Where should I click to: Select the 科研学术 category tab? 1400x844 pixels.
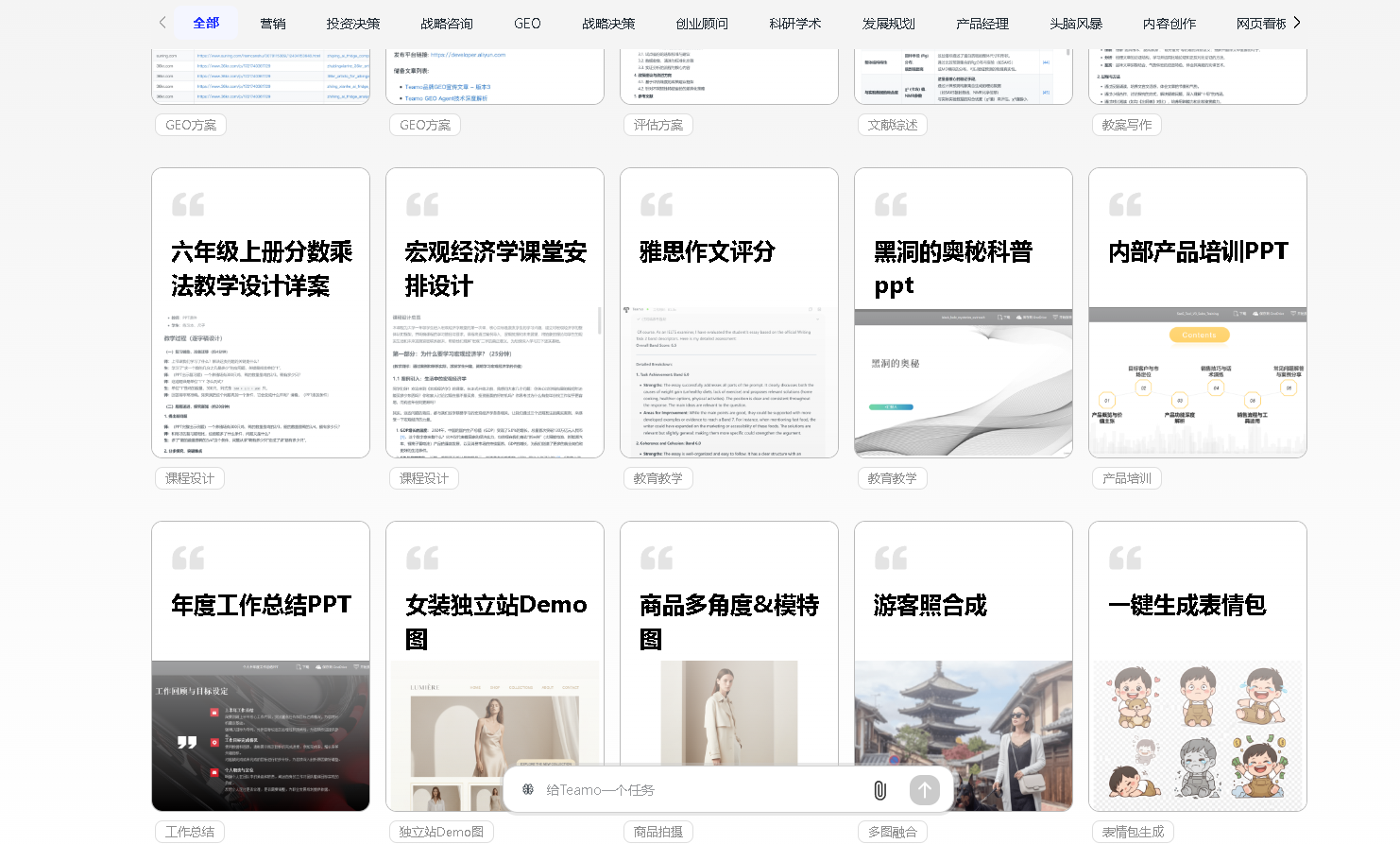point(794,23)
